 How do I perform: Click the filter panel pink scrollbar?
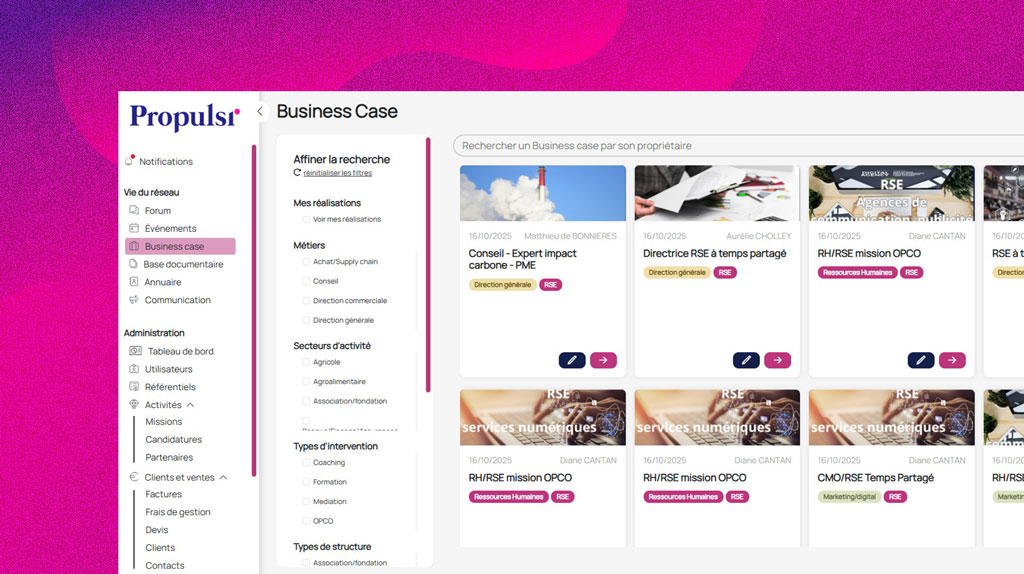(x=428, y=264)
